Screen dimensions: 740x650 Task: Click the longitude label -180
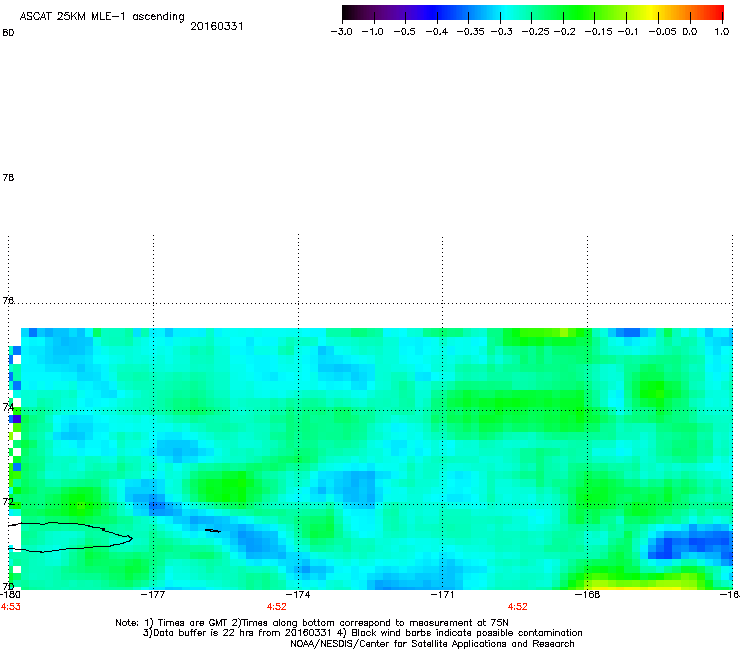click(10, 594)
